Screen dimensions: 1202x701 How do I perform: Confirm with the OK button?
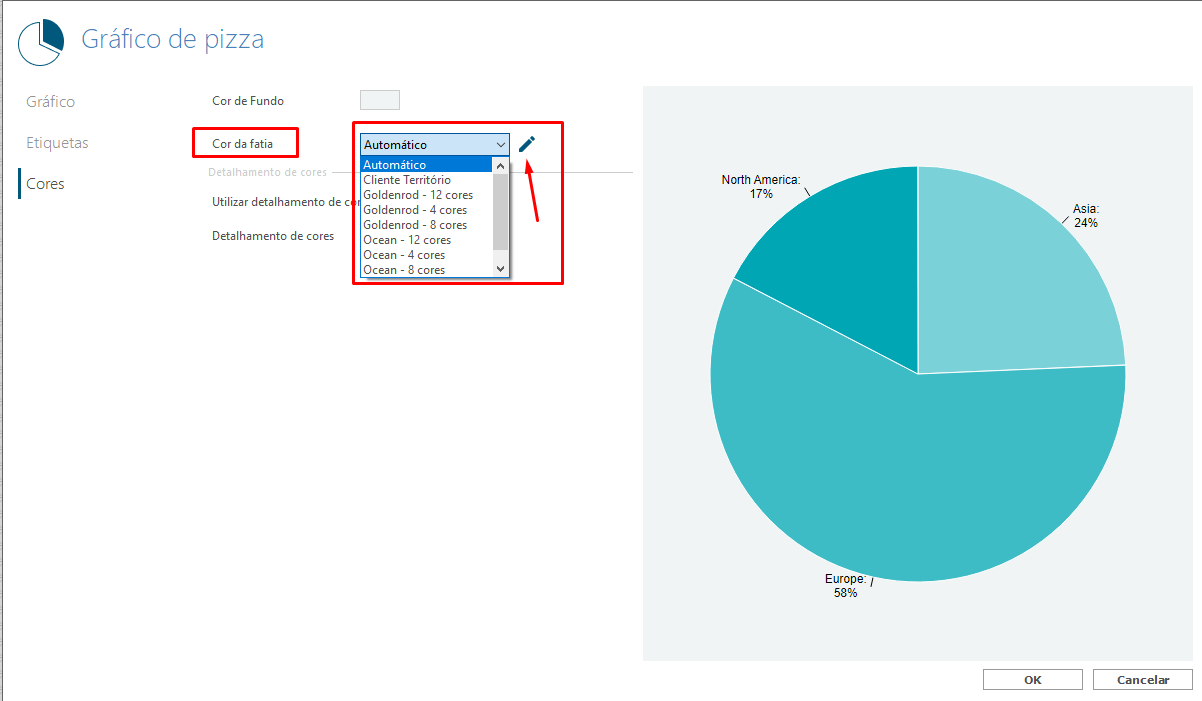(1033, 680)
